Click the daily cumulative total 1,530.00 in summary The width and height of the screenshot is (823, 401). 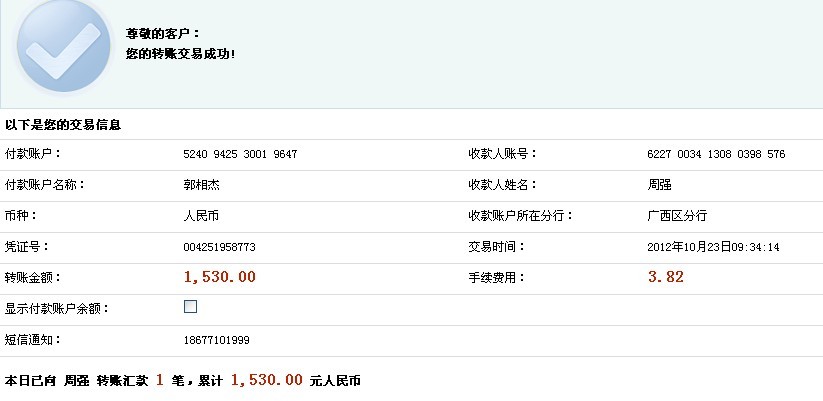tap(266, 380)
